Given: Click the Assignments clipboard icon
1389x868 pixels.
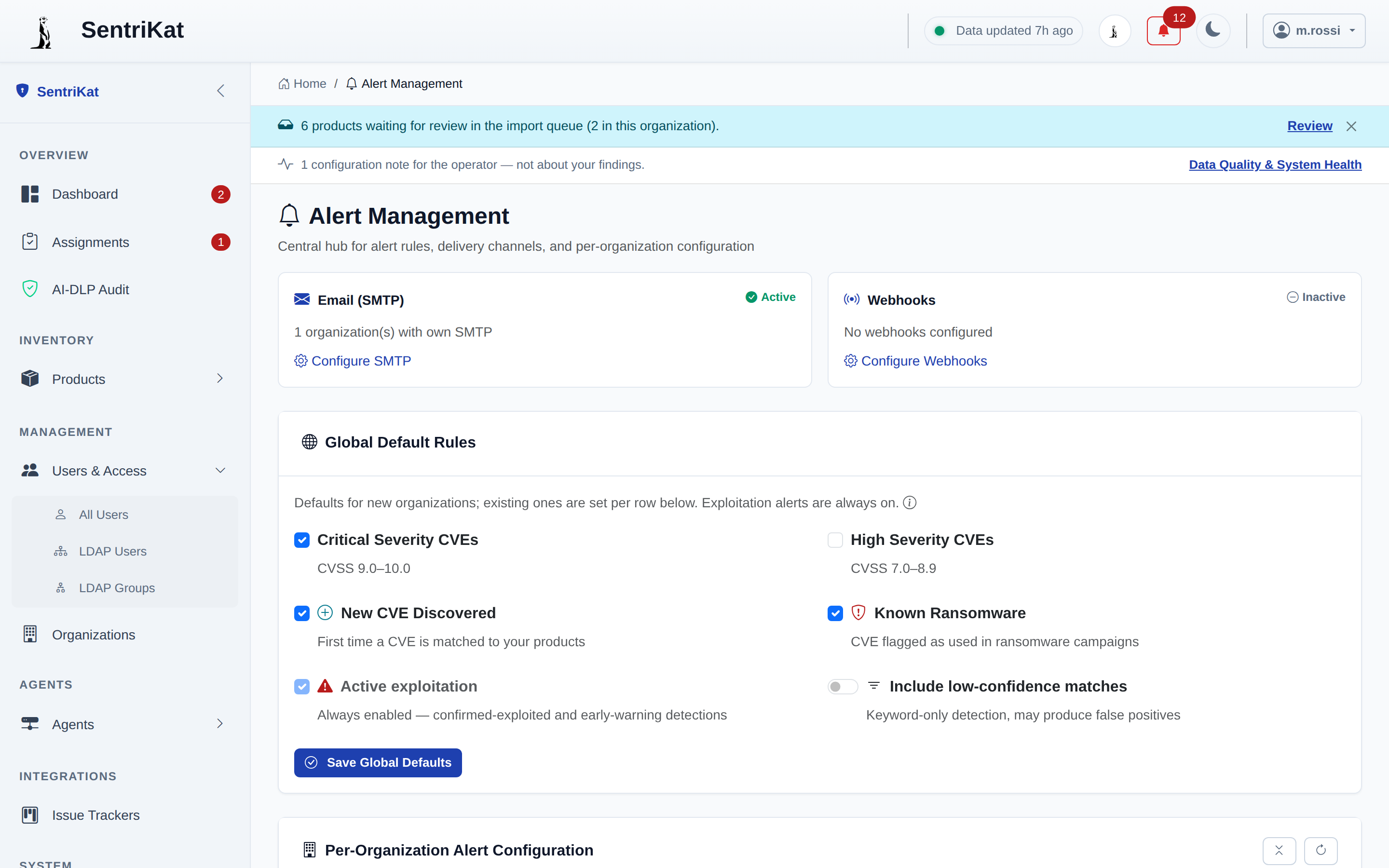Looking at the screenshot, I should click(x=30, y=242).
